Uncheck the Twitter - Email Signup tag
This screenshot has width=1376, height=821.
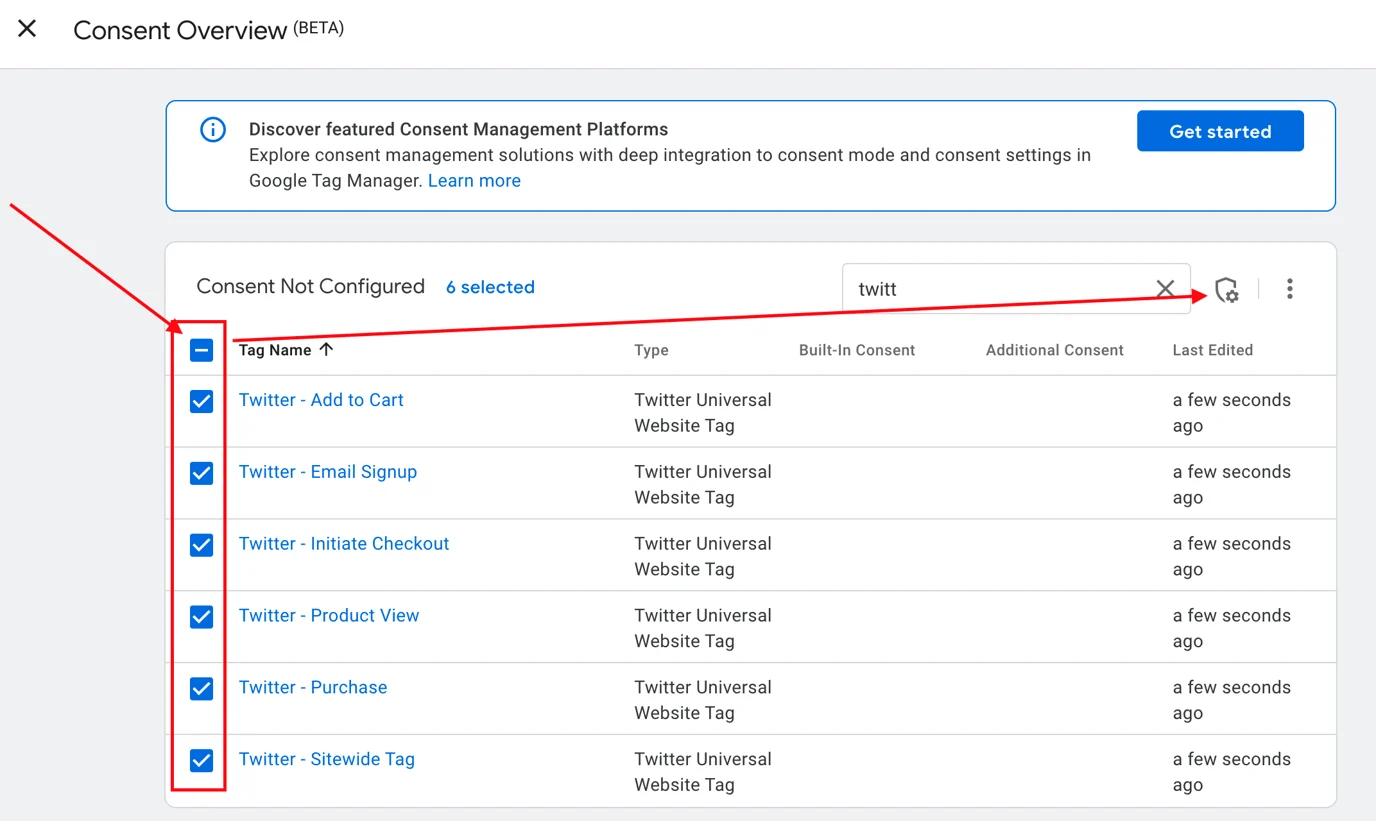[201, 473]
